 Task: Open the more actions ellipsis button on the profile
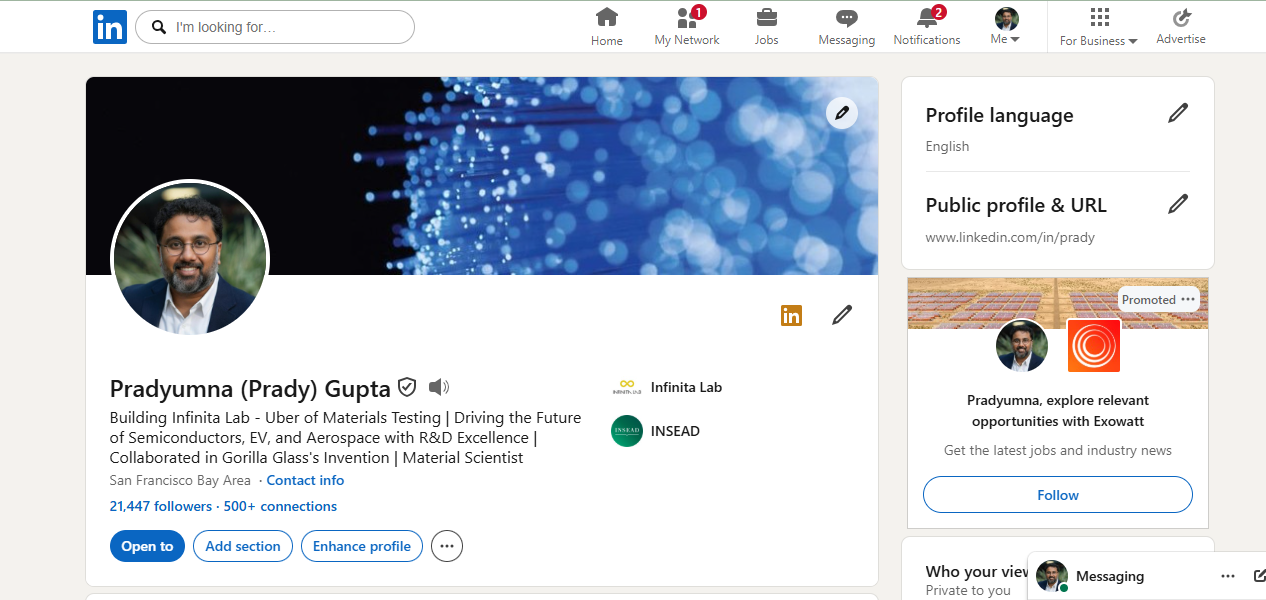click(447, 546)
